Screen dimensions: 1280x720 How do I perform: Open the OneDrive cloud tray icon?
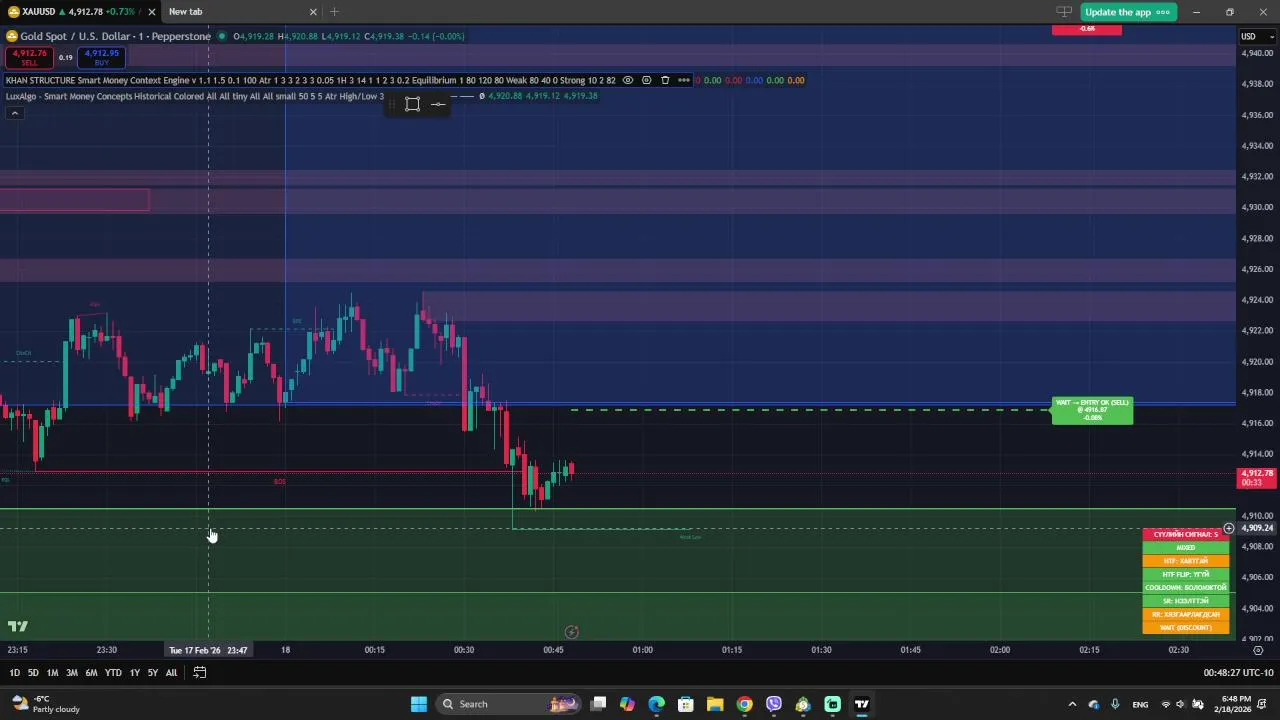(x=1093, y=704)
